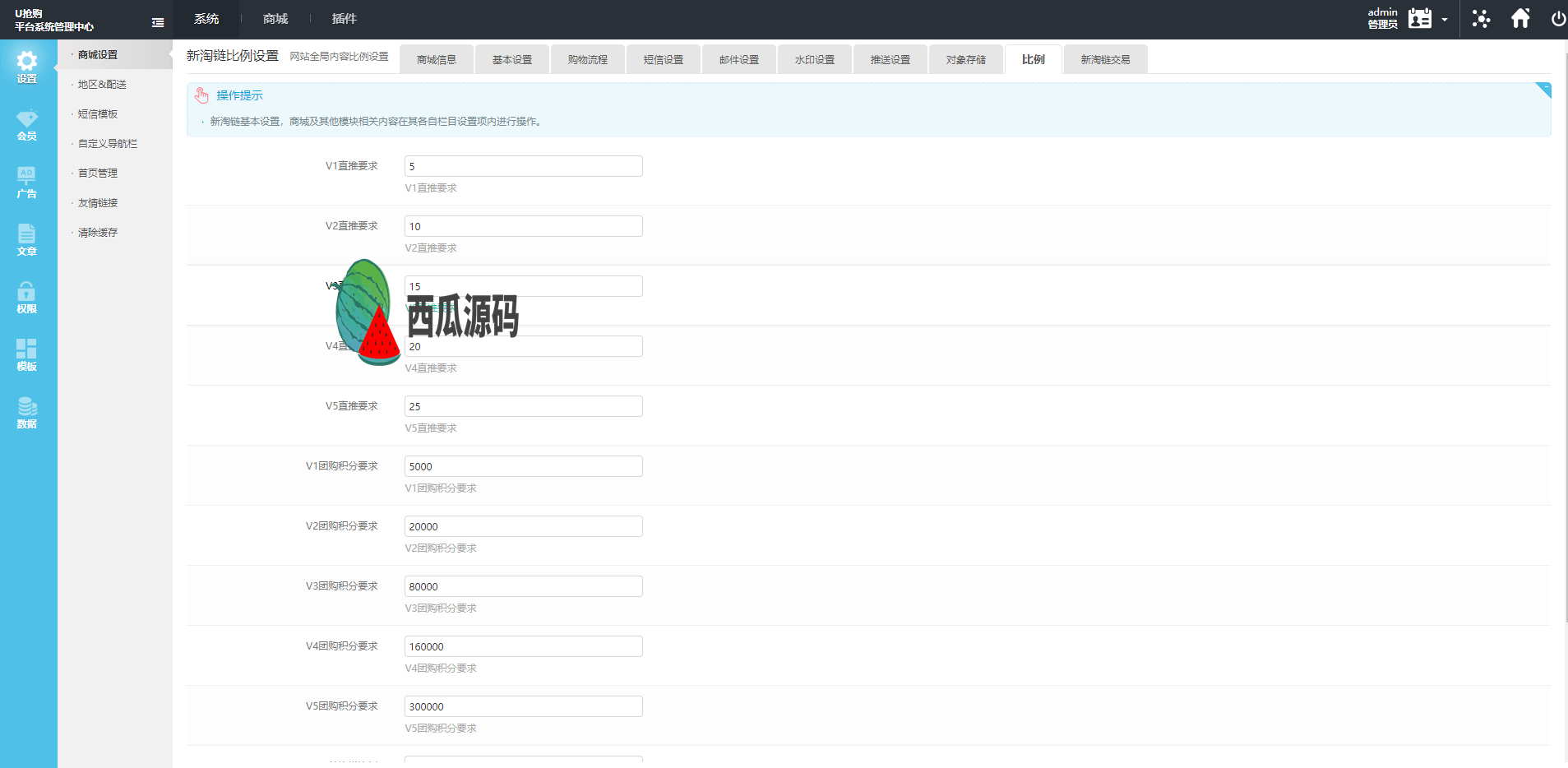
Task: Switch to the 短信设置 tab
Action: [664, 59]
